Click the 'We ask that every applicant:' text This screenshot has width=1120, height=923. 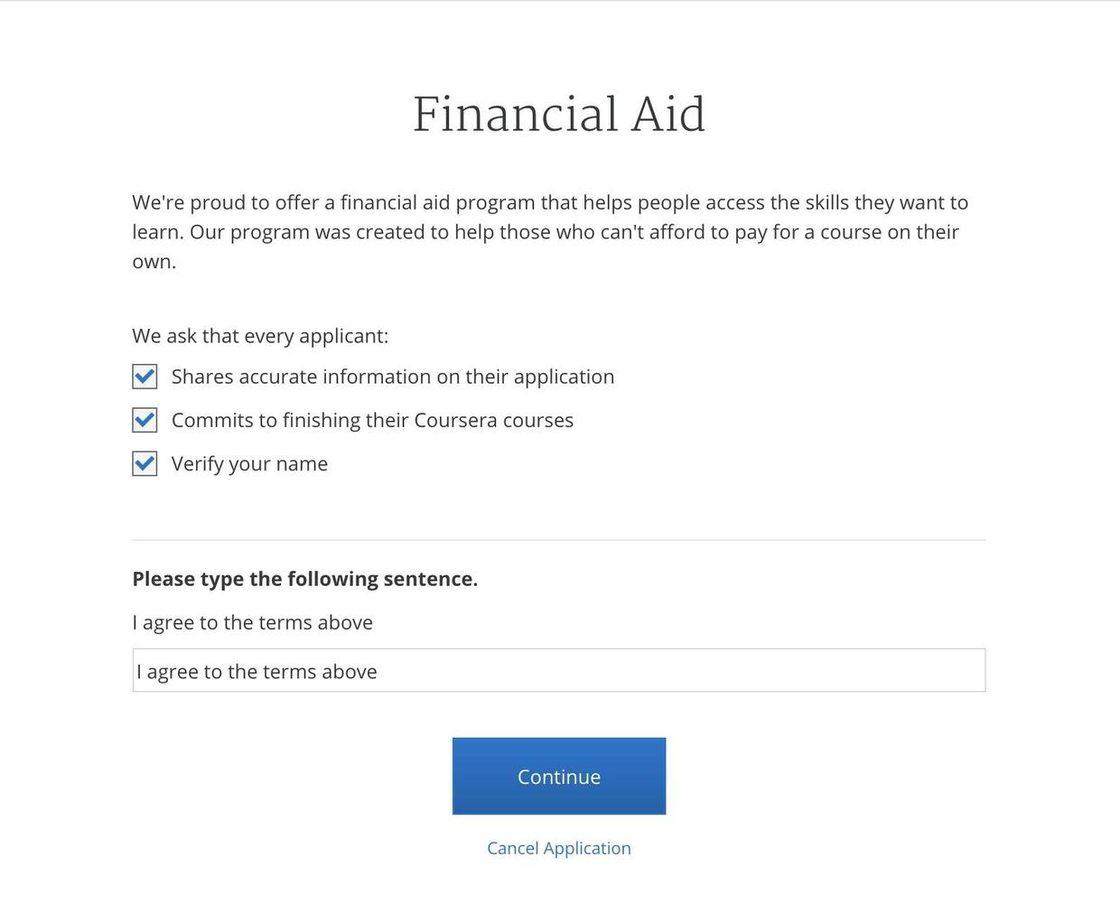pyautogui.click(x=260, y=336)
